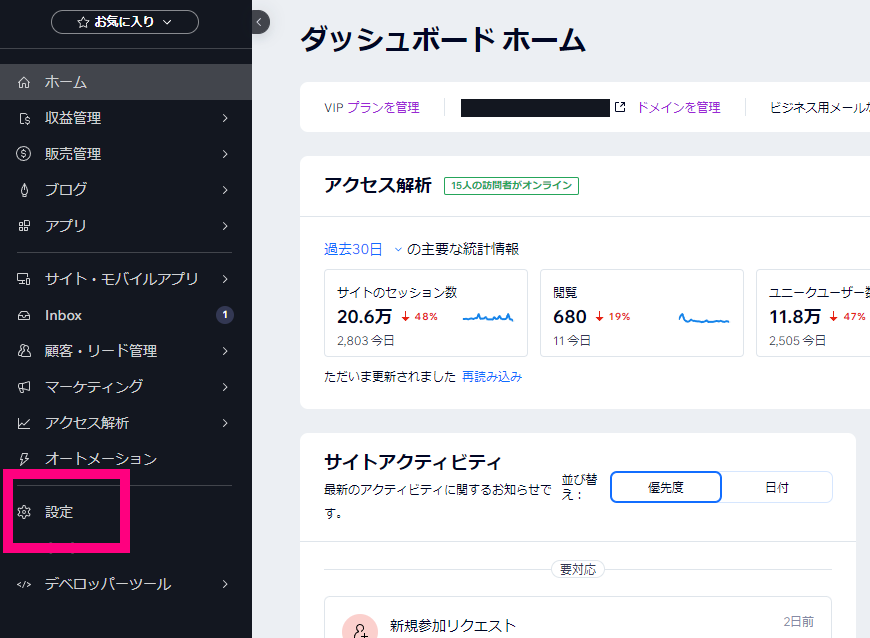This screenshot has height=638, width=870.
Task: Expand the 収益管理 chevron
Action: [225, 118]
